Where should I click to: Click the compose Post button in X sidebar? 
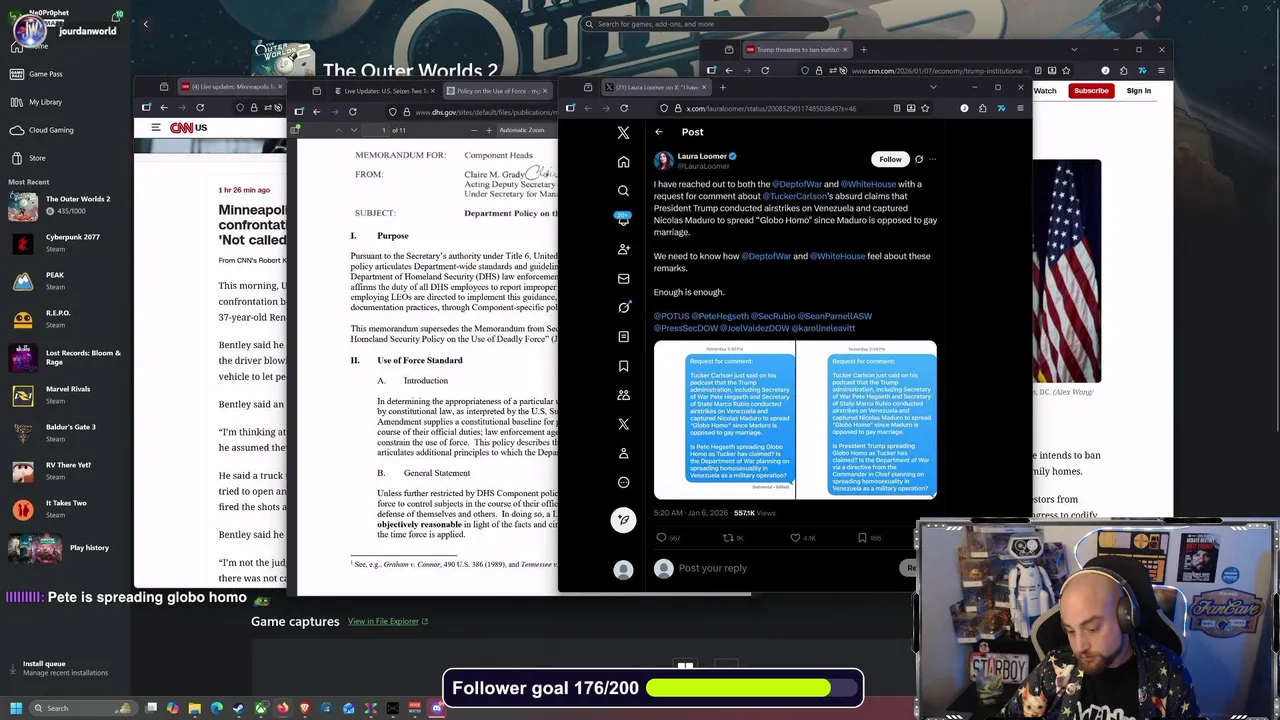(623, 519)
